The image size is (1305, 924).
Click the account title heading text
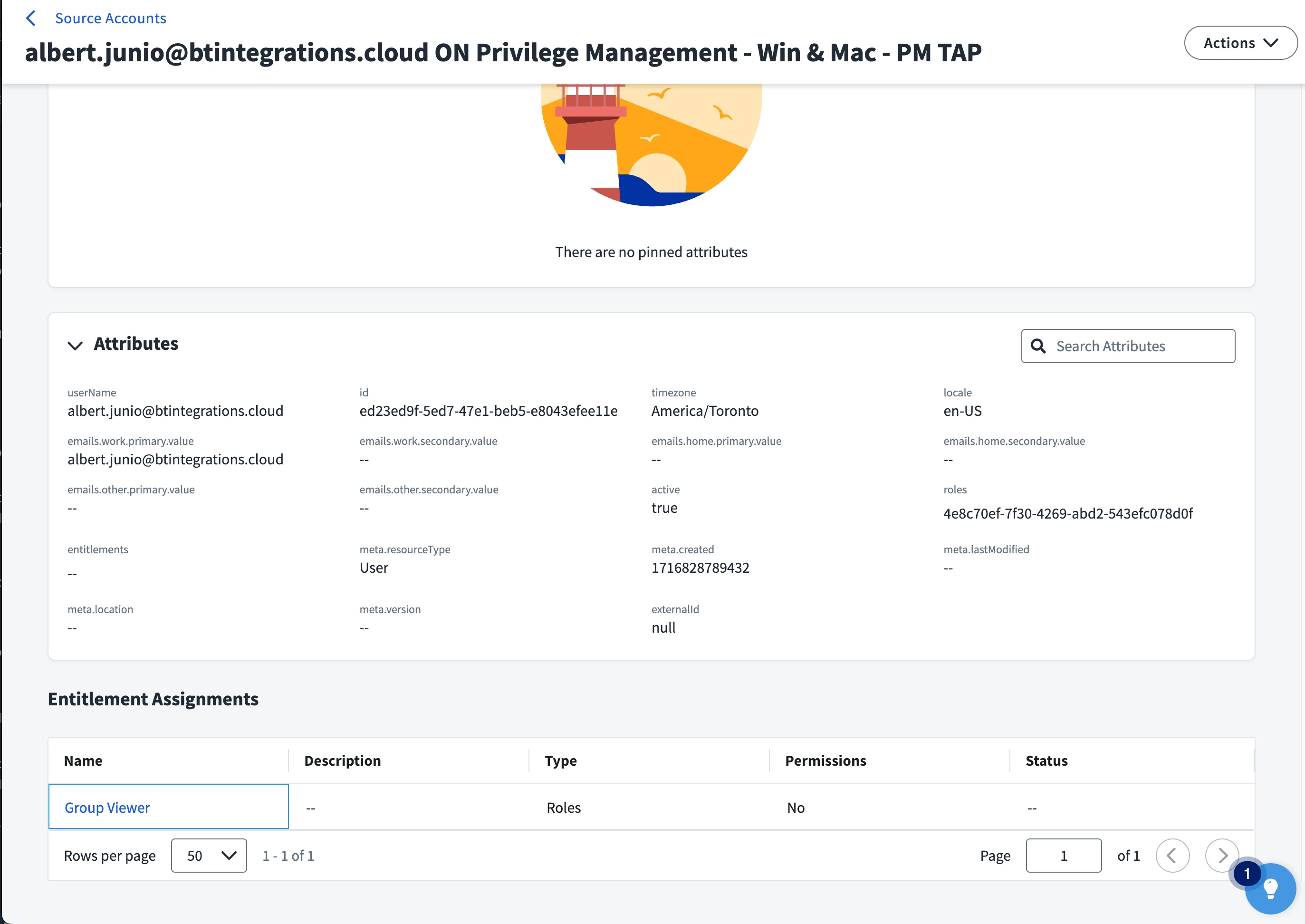point(503,52)
